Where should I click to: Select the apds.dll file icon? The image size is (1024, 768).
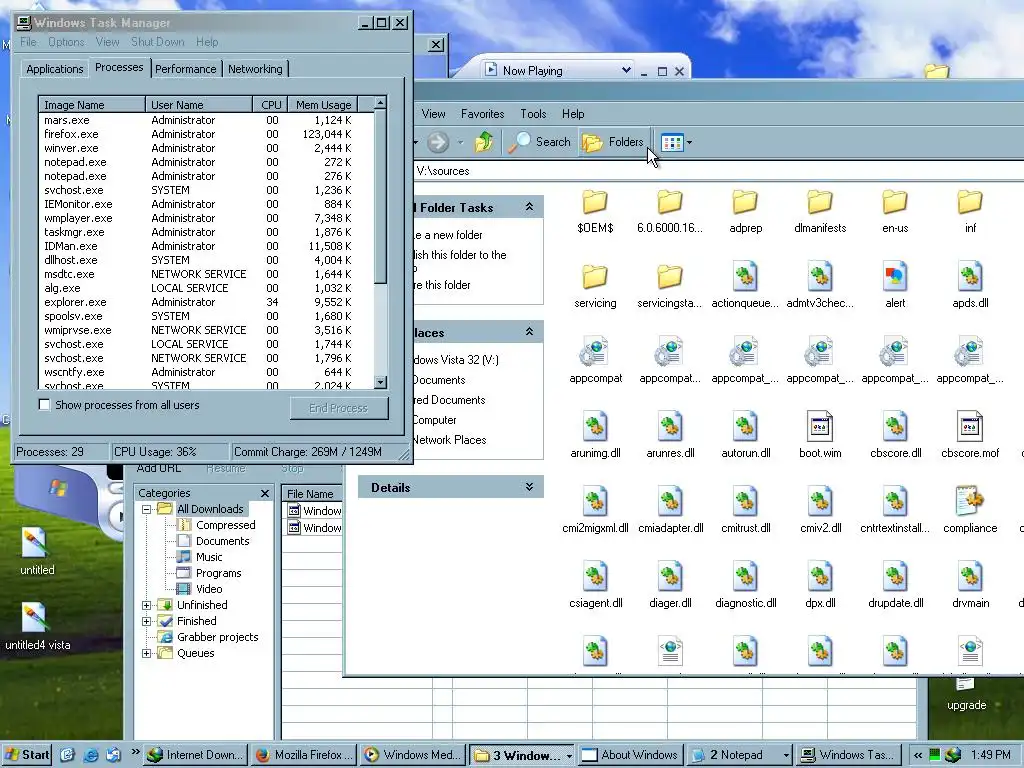970,277
